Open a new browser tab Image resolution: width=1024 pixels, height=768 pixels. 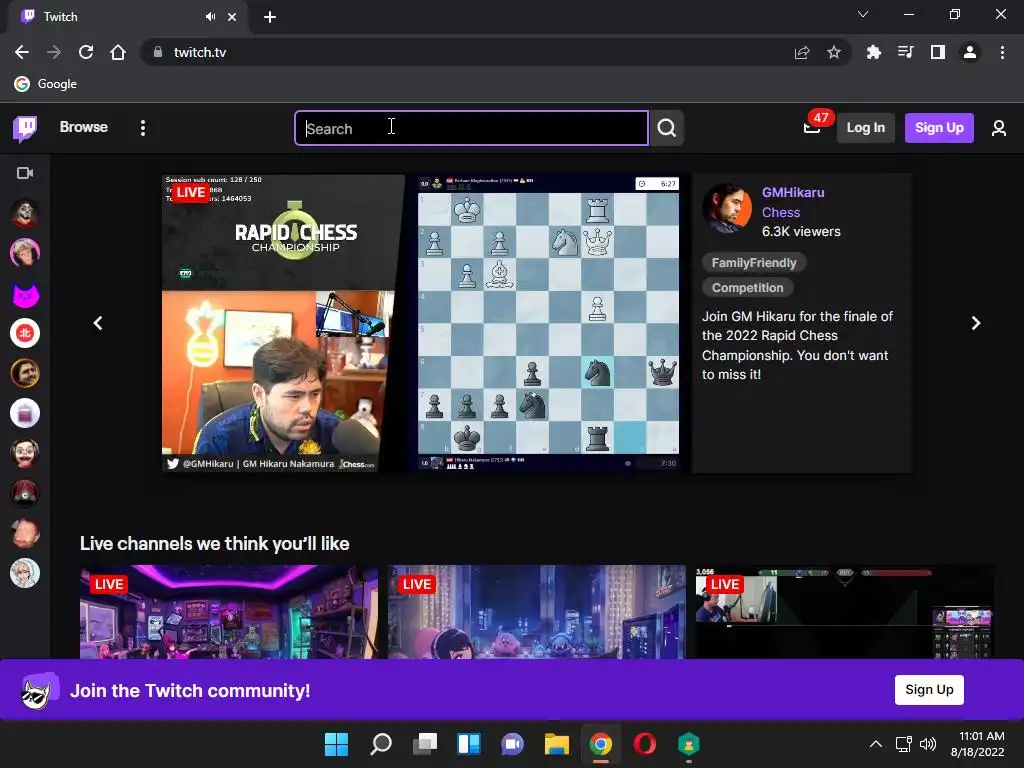(x=270, y=17)
